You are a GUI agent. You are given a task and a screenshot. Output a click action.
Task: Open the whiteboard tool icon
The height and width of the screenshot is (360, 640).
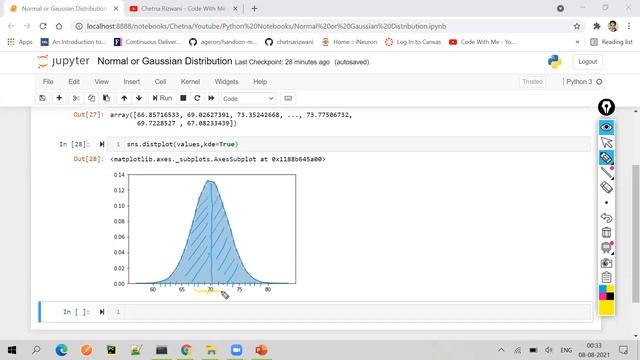pyautogui.click(x=607, y=247)
